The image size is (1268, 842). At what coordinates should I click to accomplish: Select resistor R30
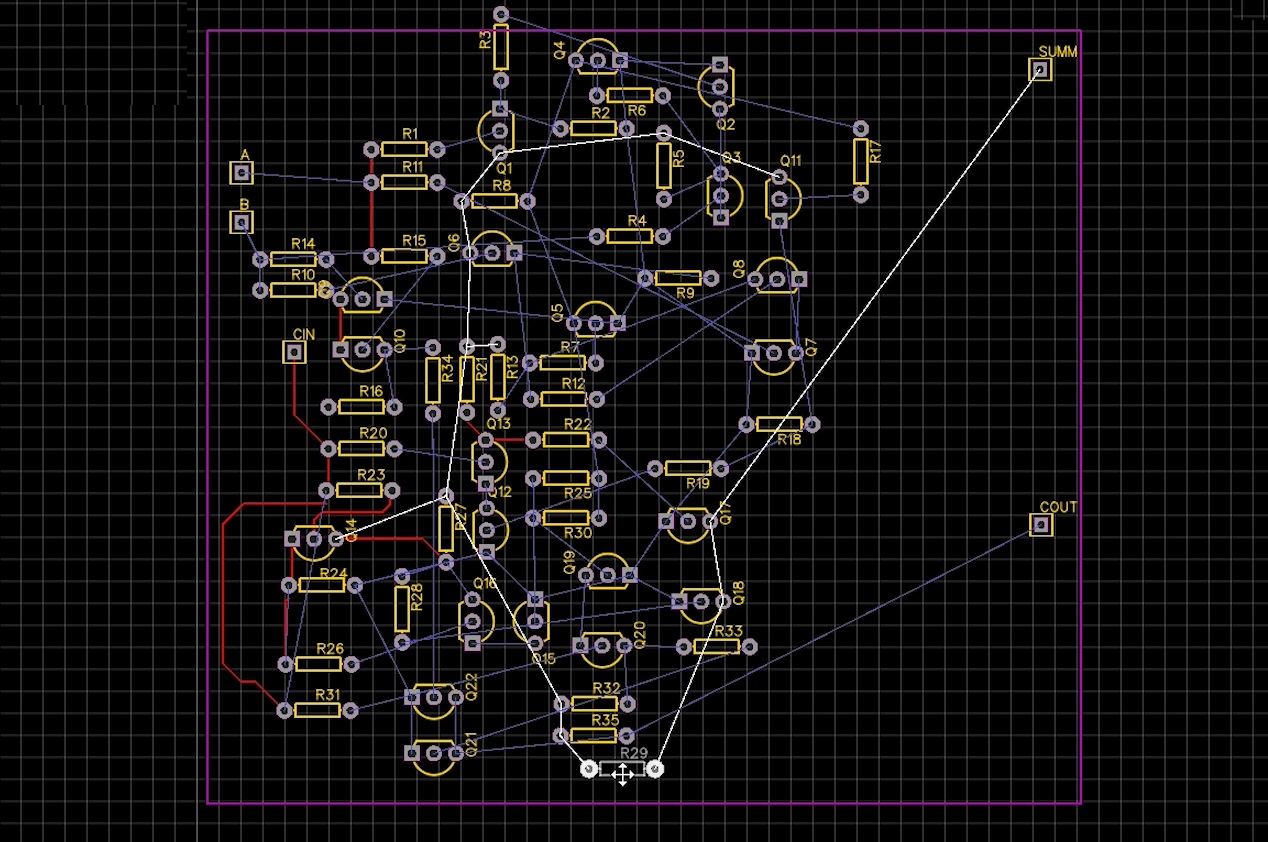[x=565, y=518]
